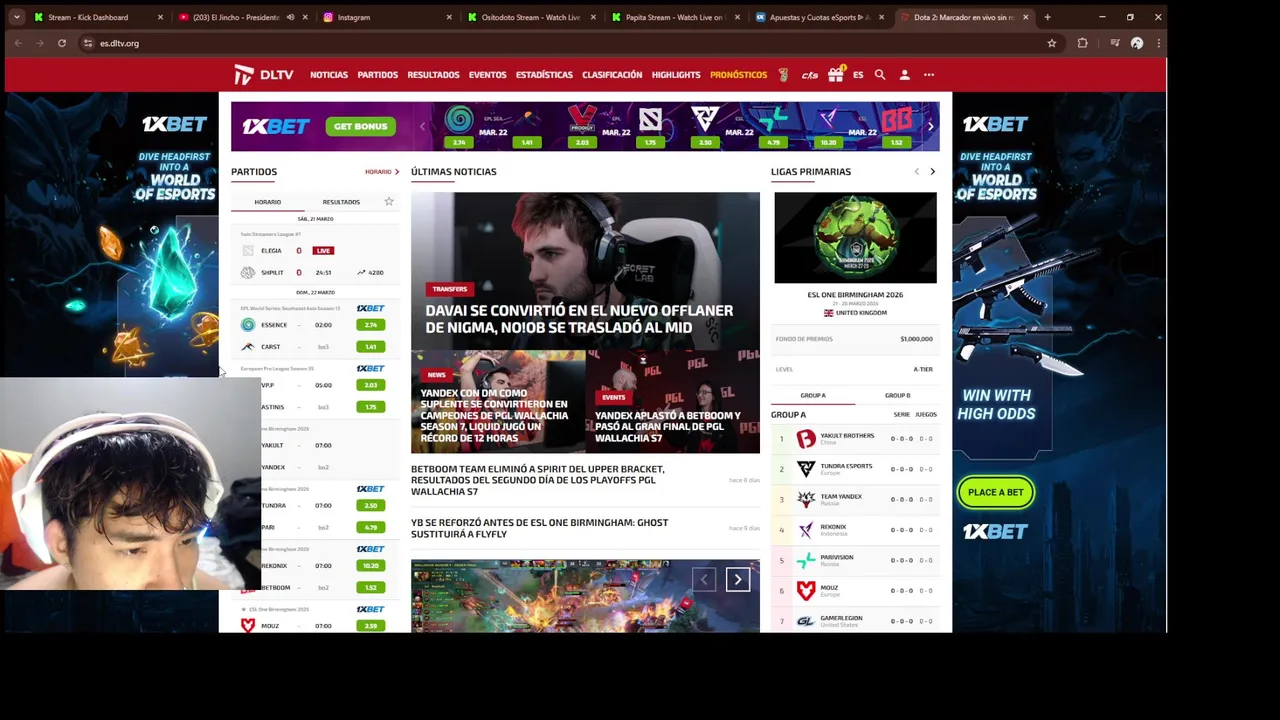Screen dimensions: 1280x720
Task: Open the DLTV home logo
Action: click(x=263, y=75)
